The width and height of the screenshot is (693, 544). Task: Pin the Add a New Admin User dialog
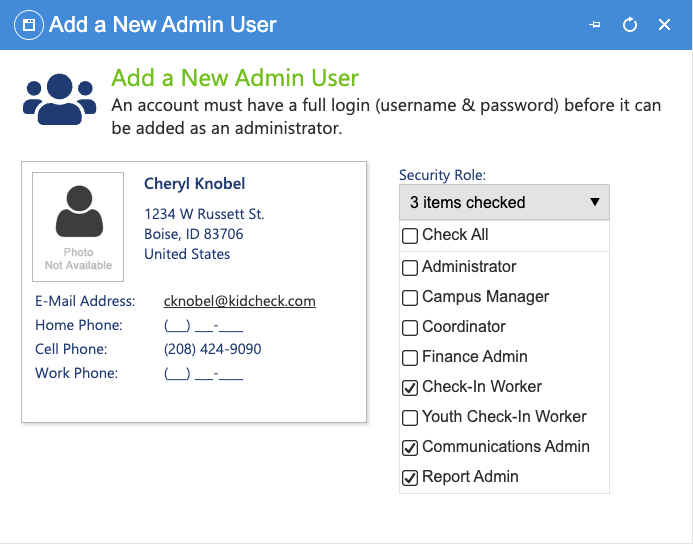tap(595, 25)
